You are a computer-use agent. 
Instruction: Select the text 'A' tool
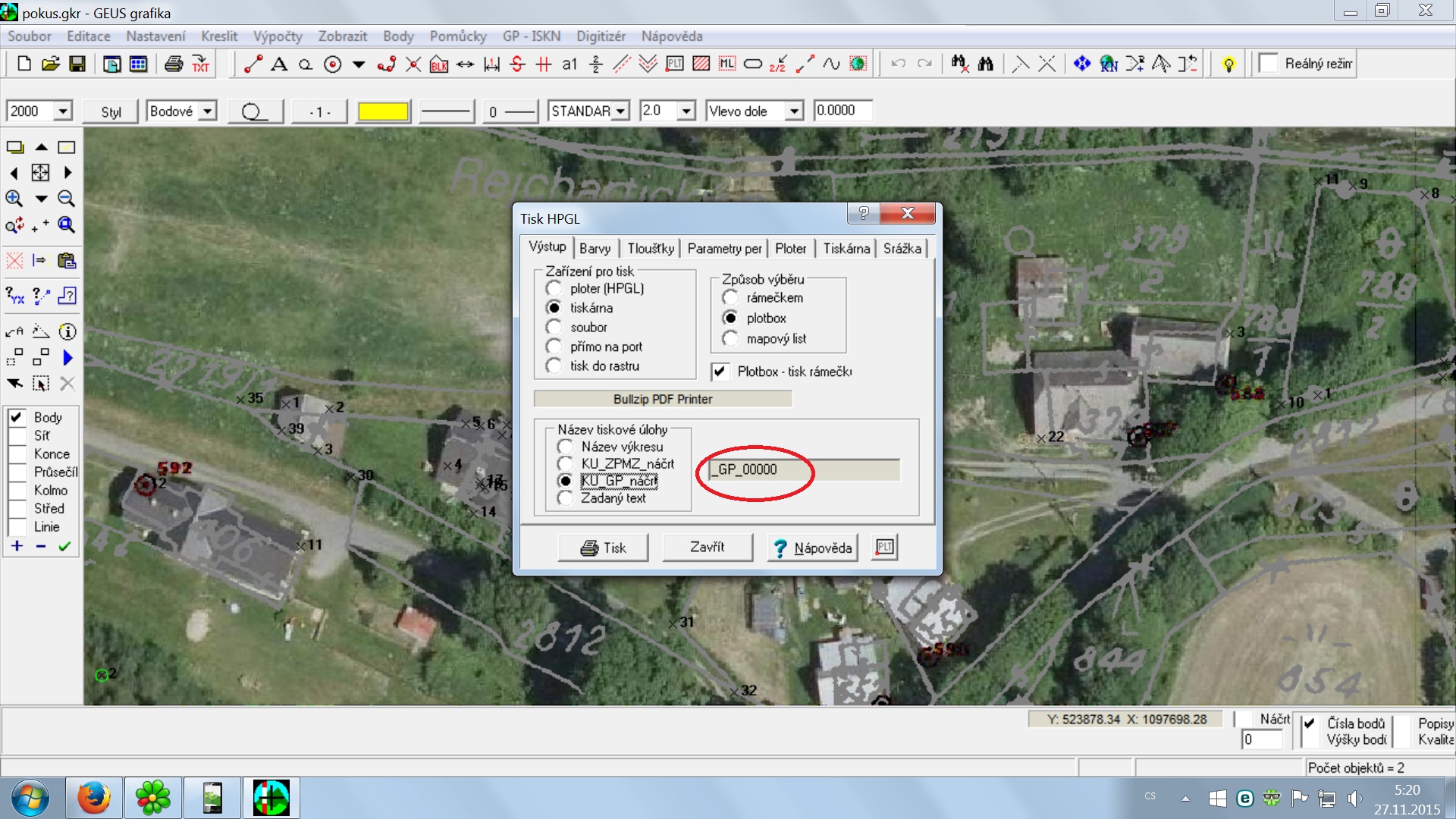(279, 64)
